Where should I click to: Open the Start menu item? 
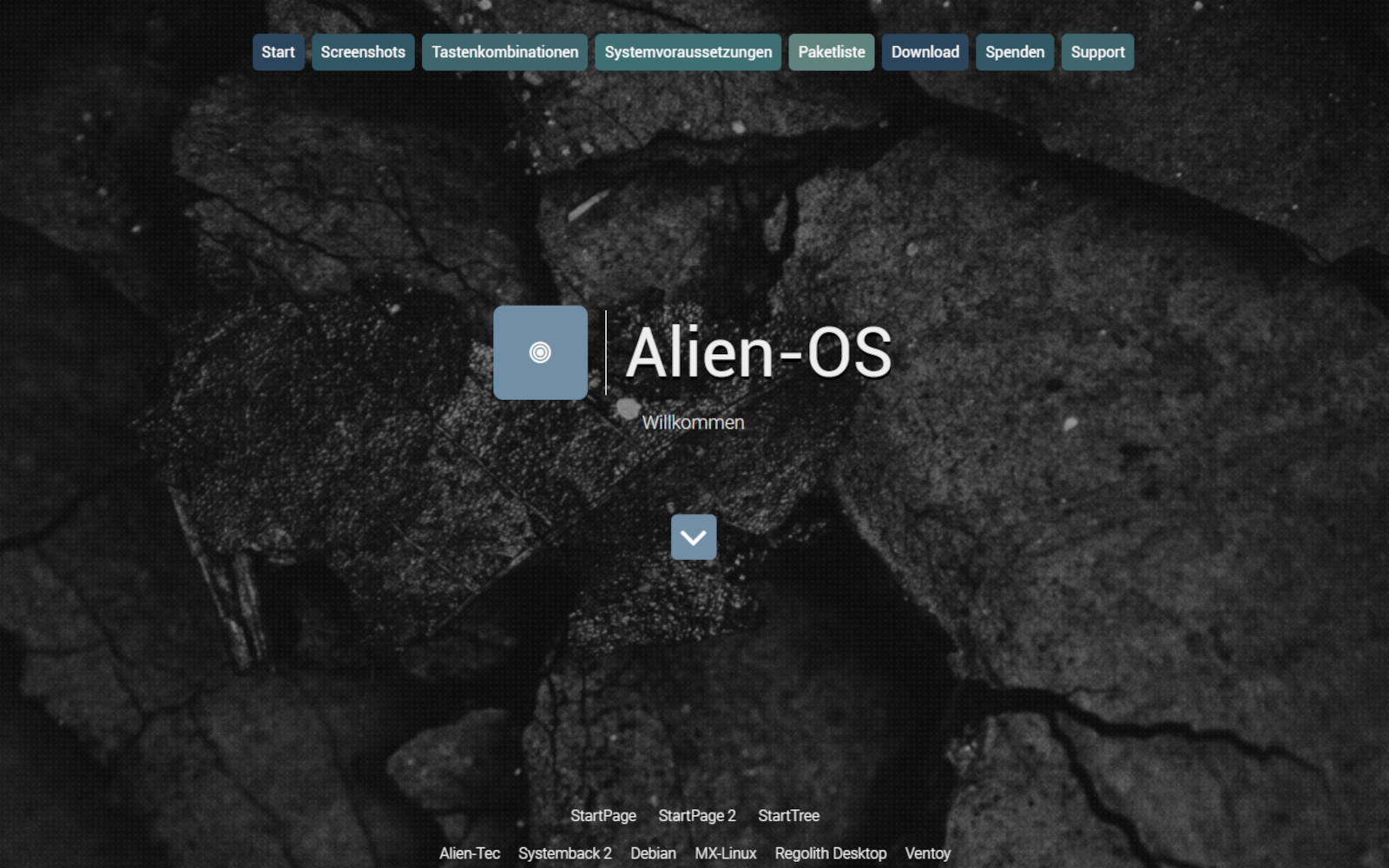pyautogui.click(x=278, y=52)
